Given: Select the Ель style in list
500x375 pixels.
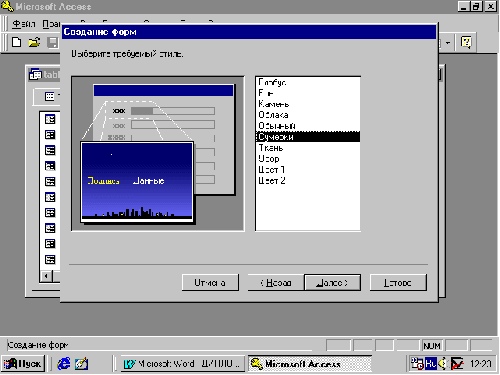Looking at the screenshot, I should click(308, 93).
